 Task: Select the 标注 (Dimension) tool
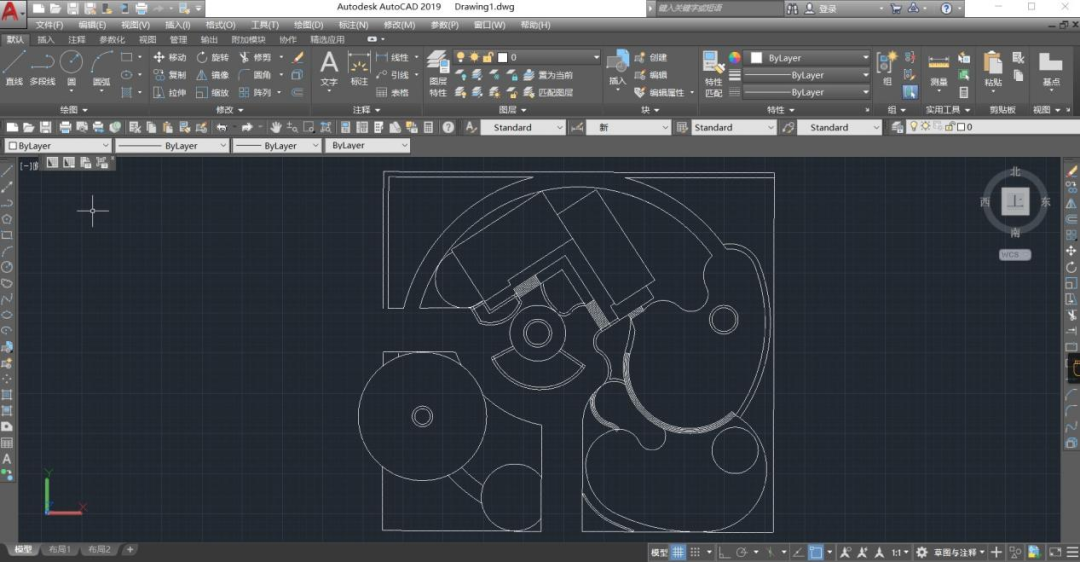[x=359, y=69]
